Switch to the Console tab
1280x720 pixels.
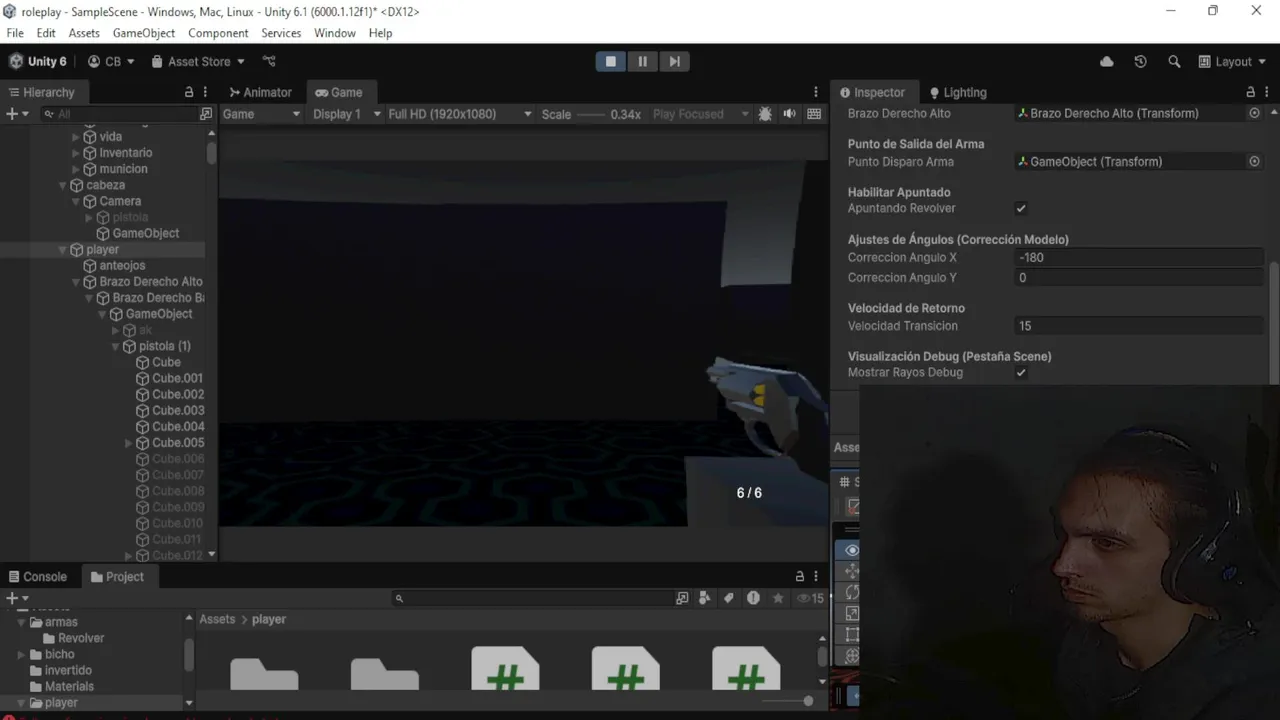[37, 577]
